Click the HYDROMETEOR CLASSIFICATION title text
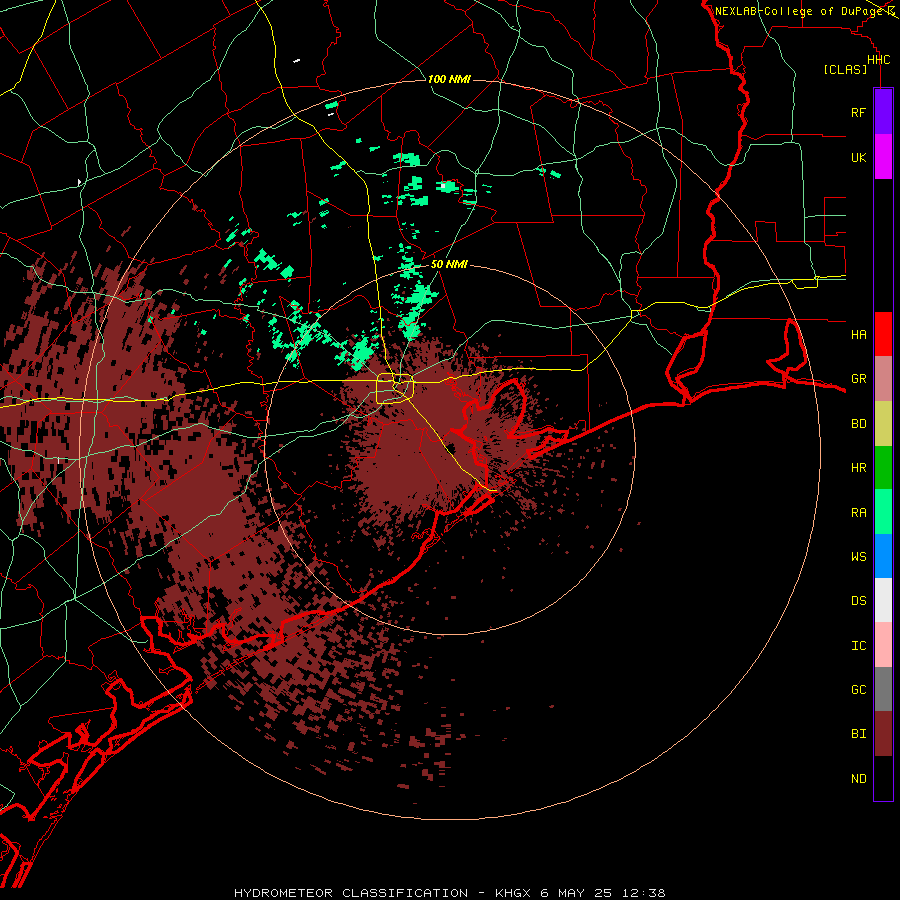Image resolution: width=900 pixels, height=900 pixels. click(351, 893)
